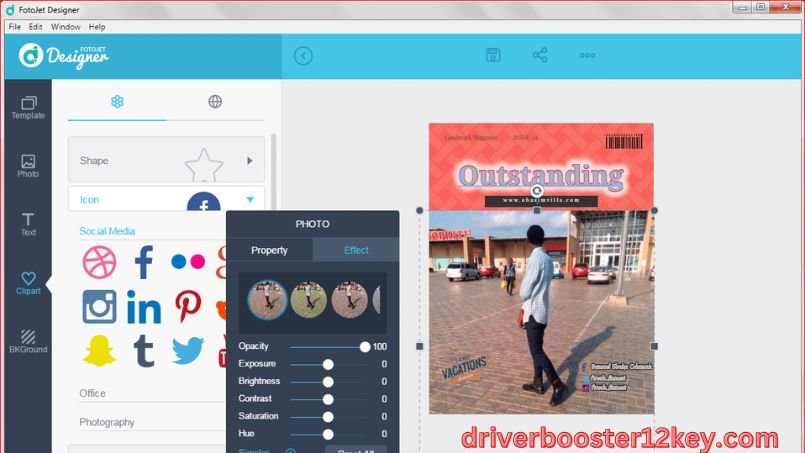The height and width of the screenshot is (453, 805).
Task: Open the Window menu
Action: (66, 27)
